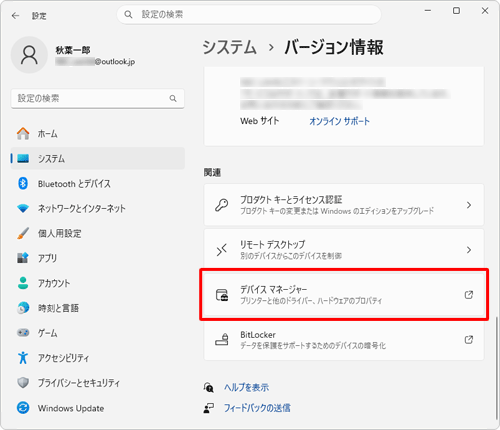Click the Web サイト label

pyautogui.click(x=260, y=121)
